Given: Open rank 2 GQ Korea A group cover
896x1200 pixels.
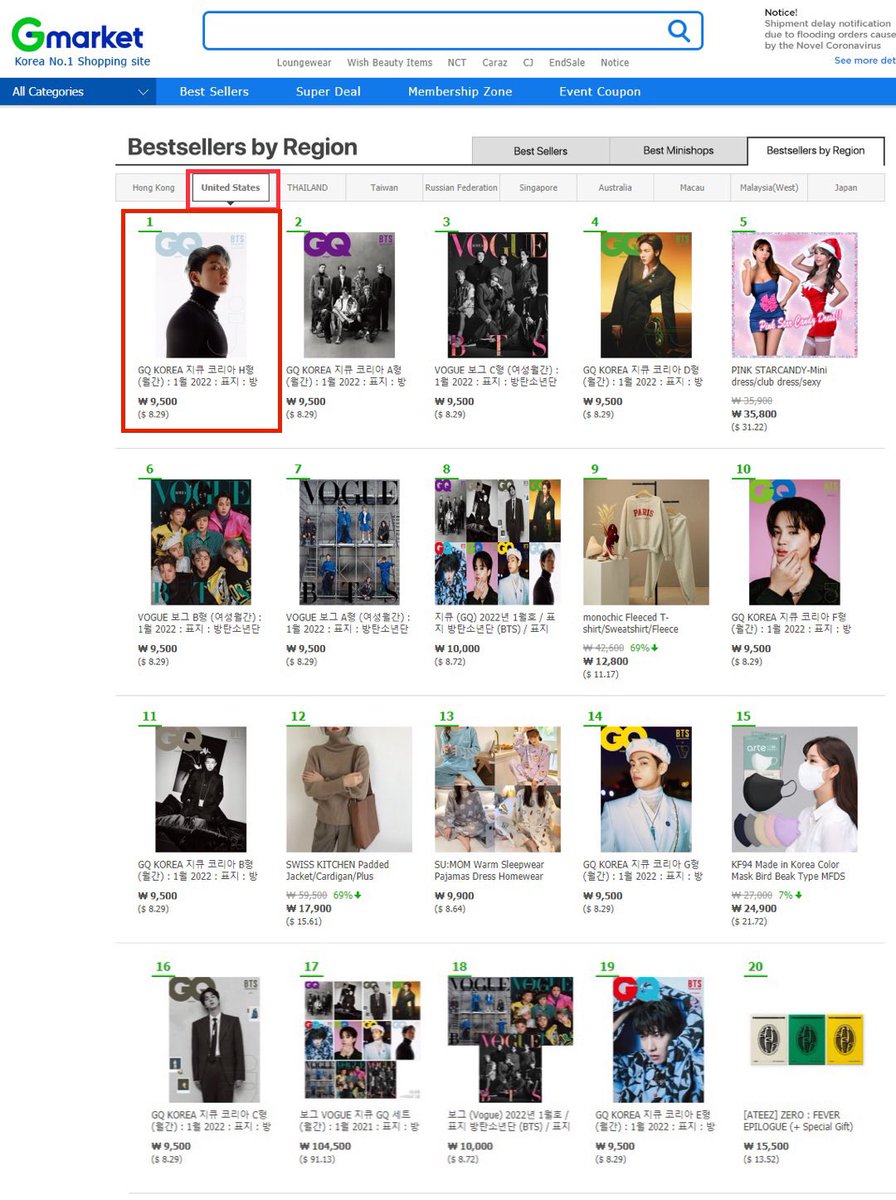Looking at the screenshot, I should tap(349, 295).
